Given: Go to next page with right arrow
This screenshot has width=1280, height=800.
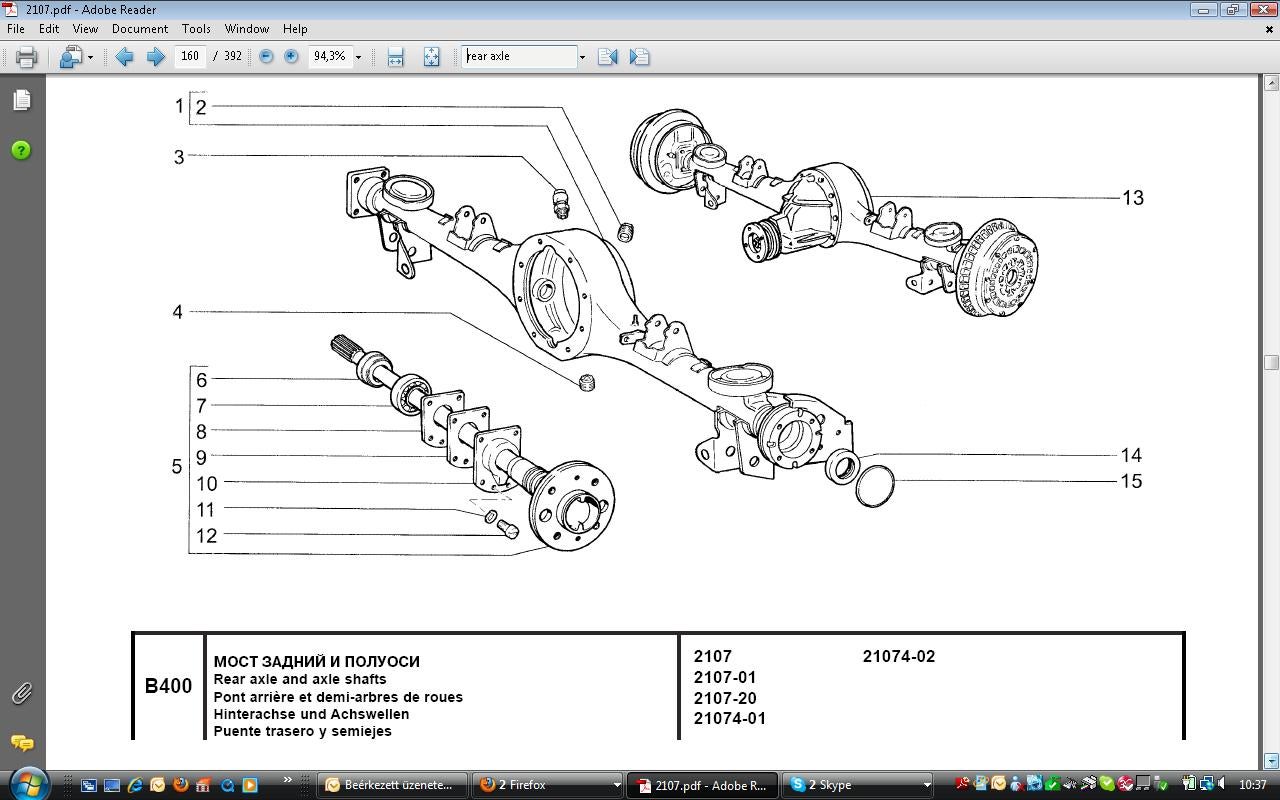Looking at the screenshot, I should pos(155,57).
